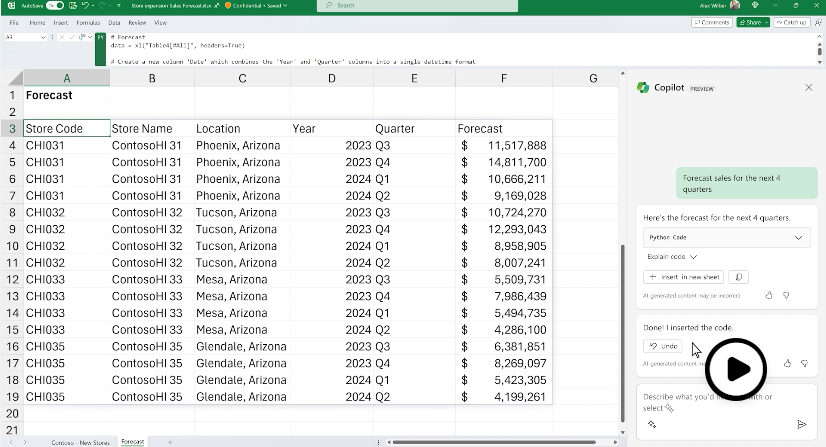Thumbs up the 'Done! I inserted the code' message
Screen dimensions: 826x447
(x=787, y=363)
